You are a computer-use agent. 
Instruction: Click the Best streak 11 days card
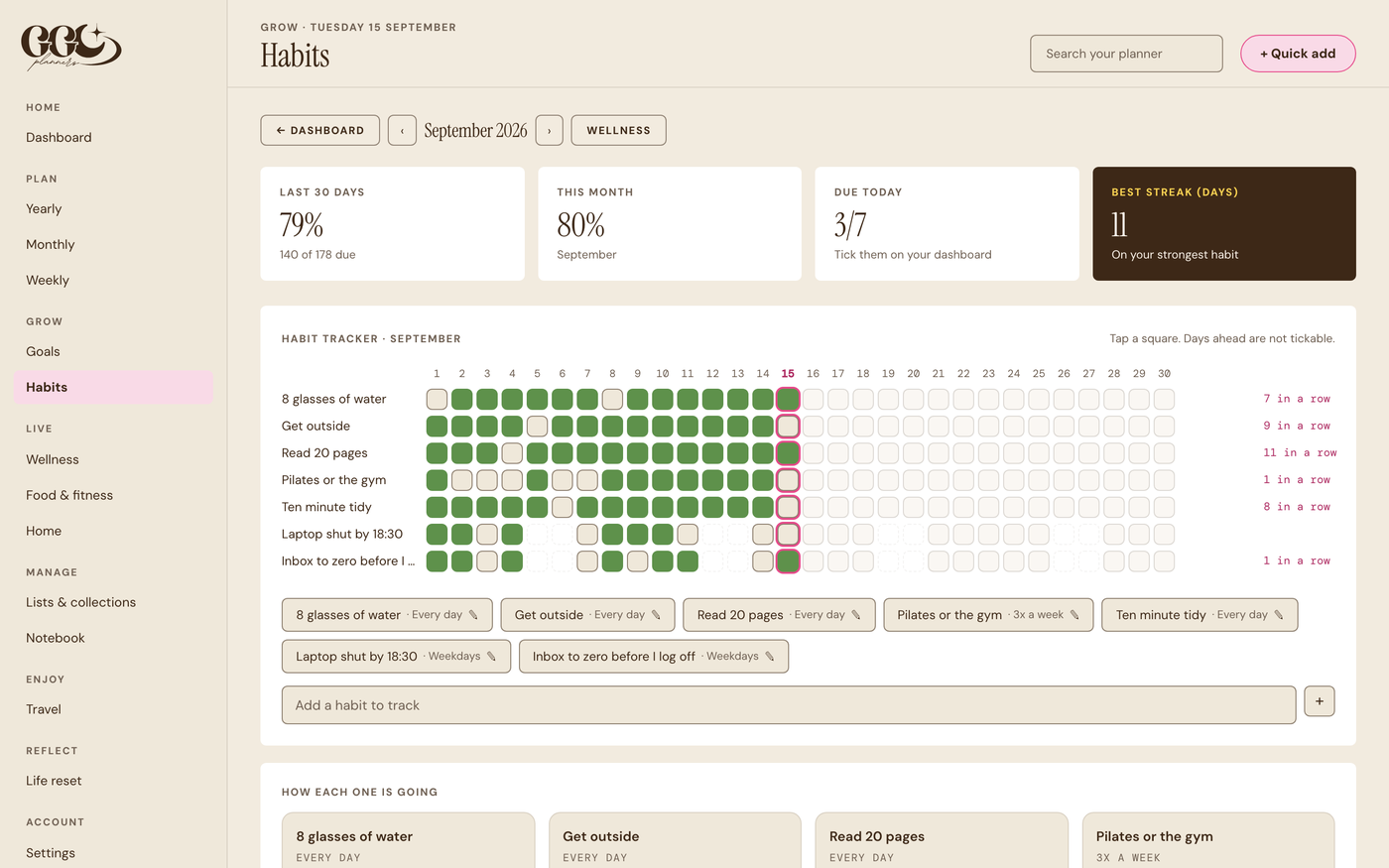click(1224, 224)
